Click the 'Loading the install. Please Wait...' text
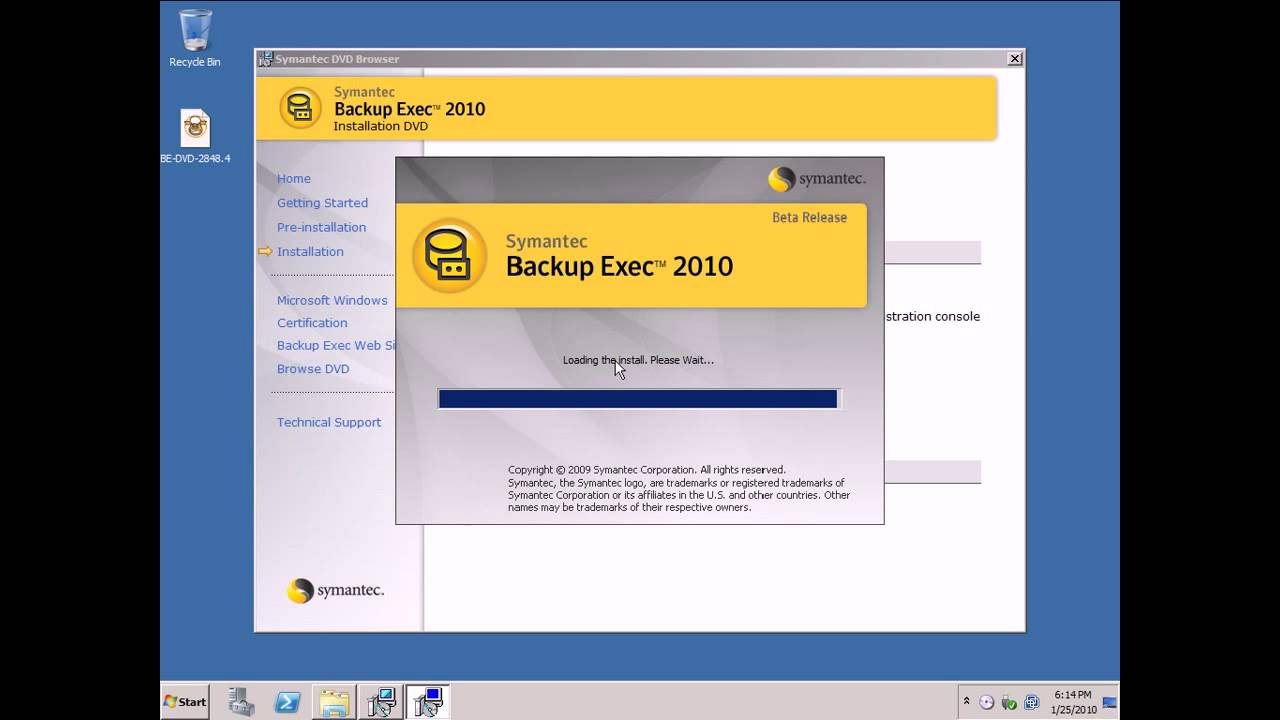Image resolution: width=1280 pixels, height=720 pixels. [x=638, y=360]
